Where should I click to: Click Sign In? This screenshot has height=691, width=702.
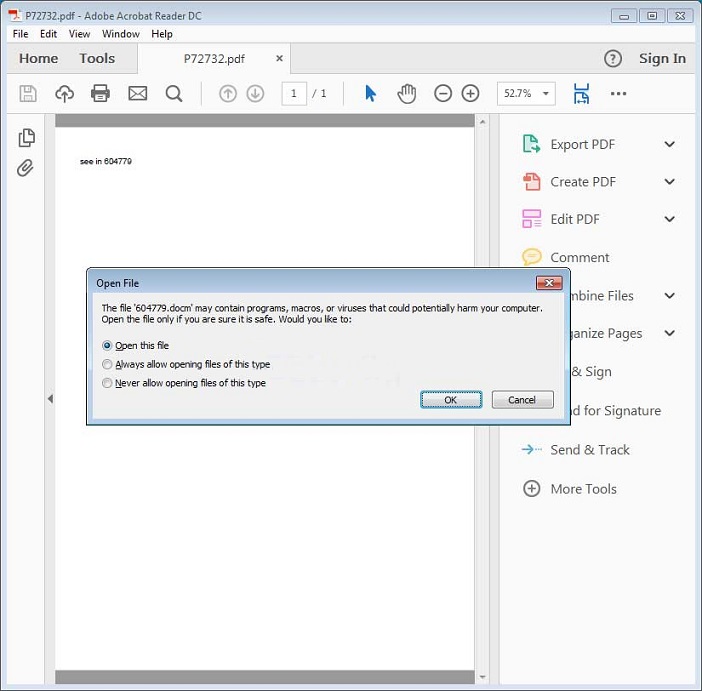coord(662,59)
